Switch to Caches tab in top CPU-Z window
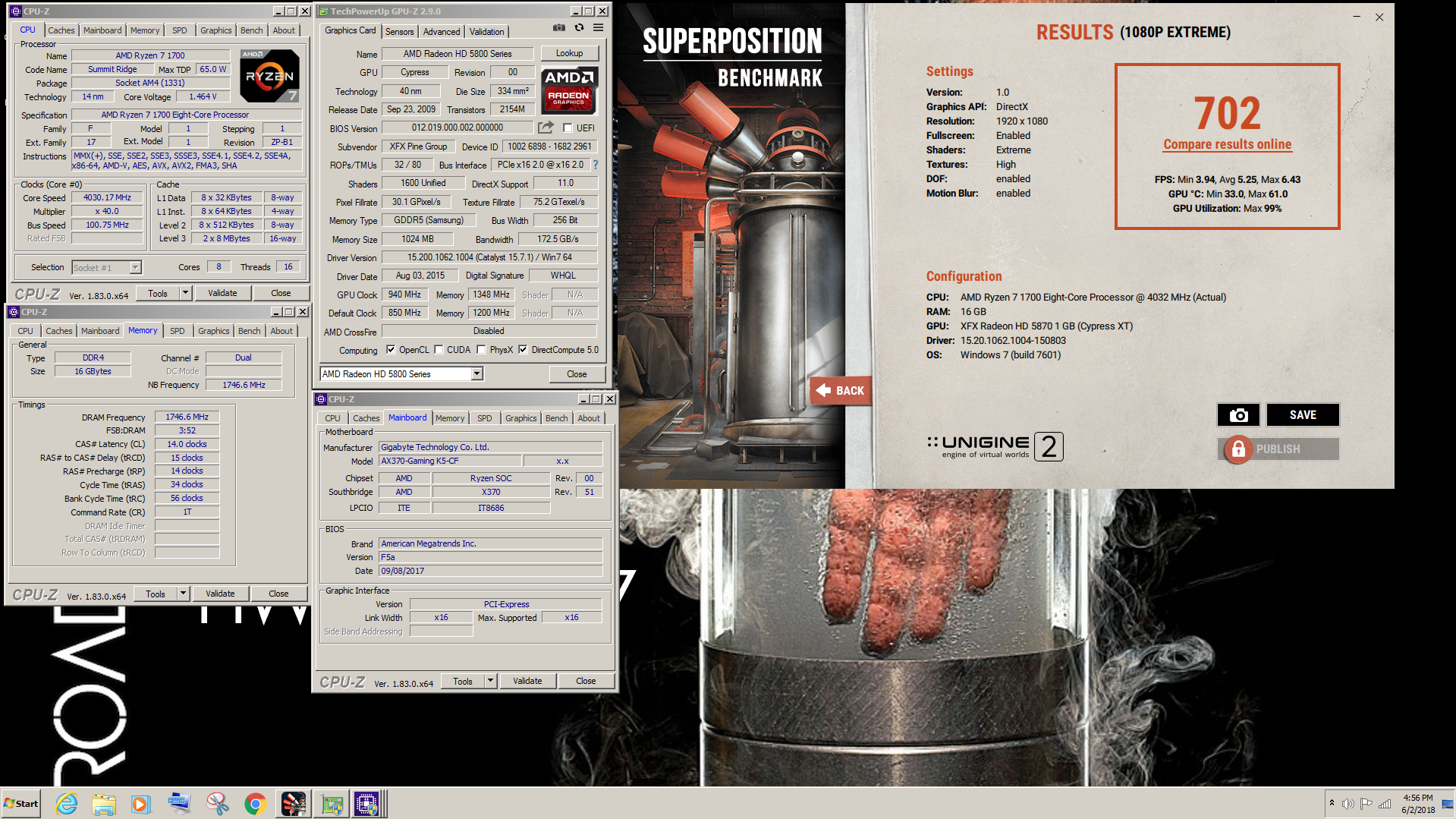 click(x=61, y=30)
